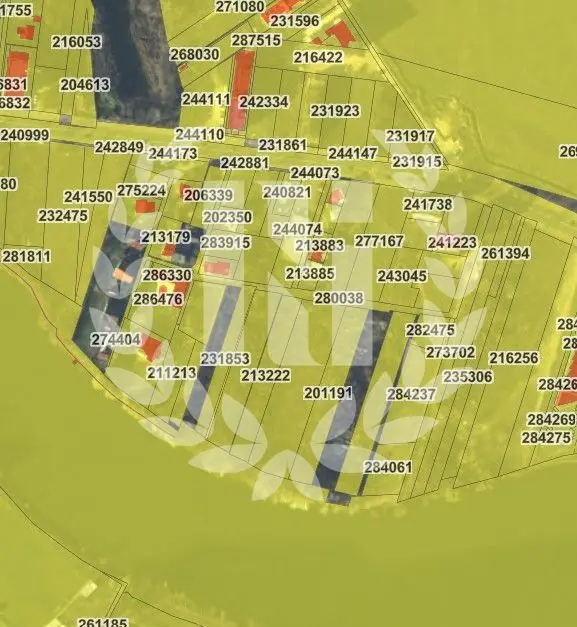The width and height of the screenshot is (577, 627).
Task: Click parcel number 243045
Action: click(x=402, y=276)
